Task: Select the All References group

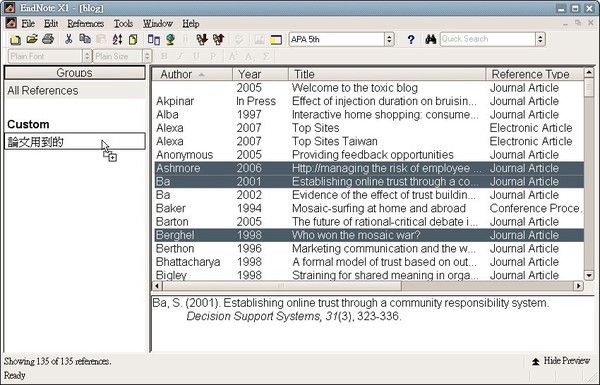Action: (x=75, y=91)
